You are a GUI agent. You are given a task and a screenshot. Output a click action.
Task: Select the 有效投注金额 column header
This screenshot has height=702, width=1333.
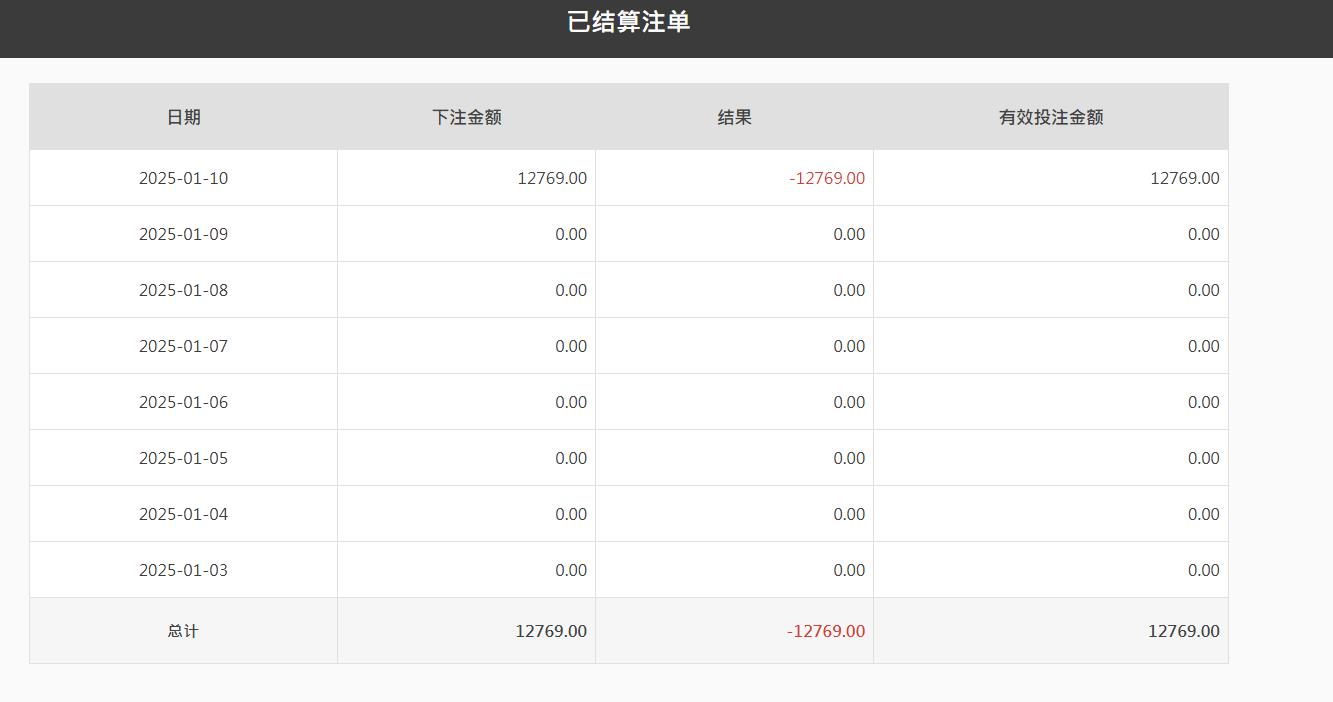(x=1051, y=117)
